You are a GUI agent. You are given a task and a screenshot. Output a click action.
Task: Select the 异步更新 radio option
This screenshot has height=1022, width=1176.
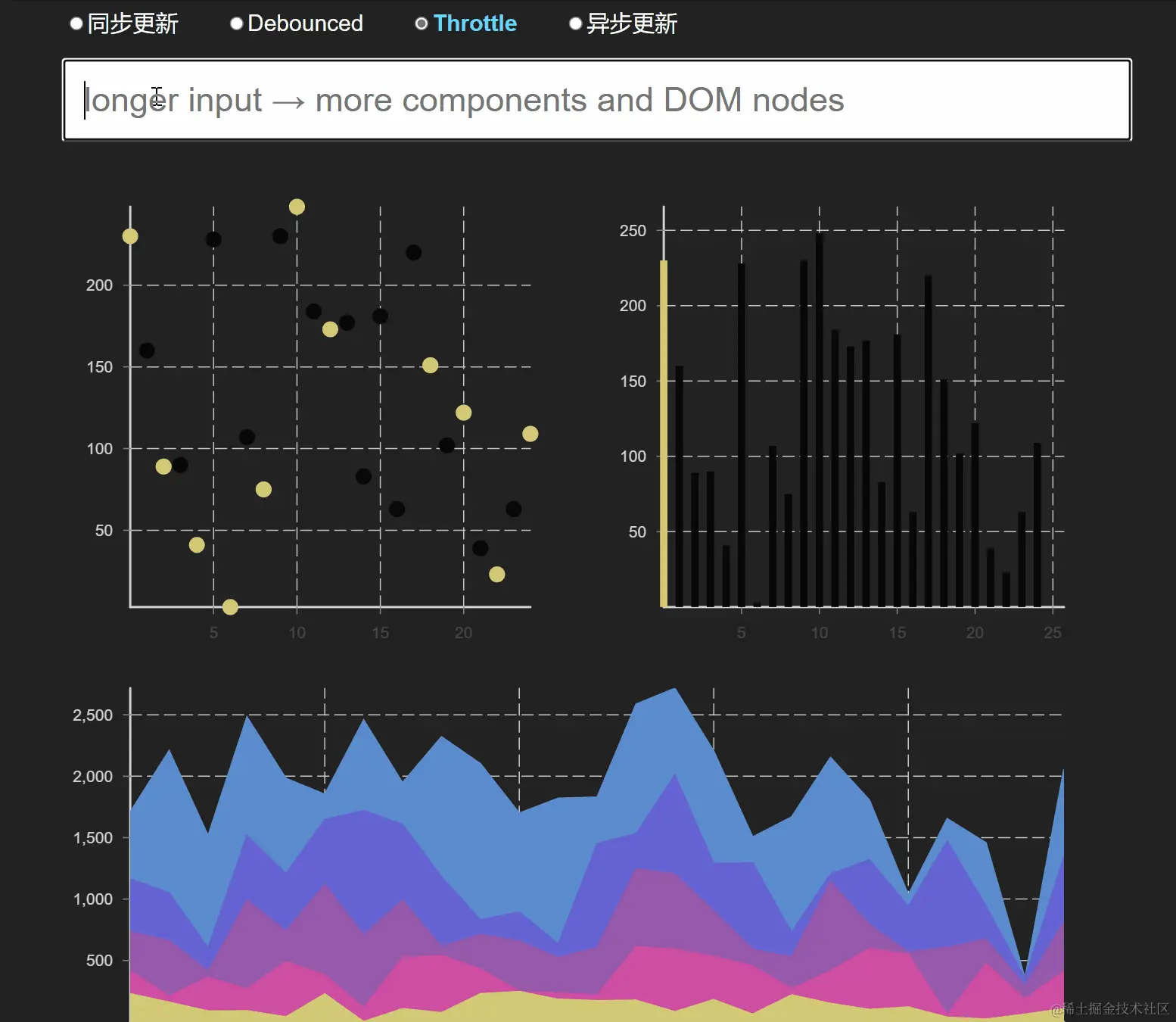575,23
